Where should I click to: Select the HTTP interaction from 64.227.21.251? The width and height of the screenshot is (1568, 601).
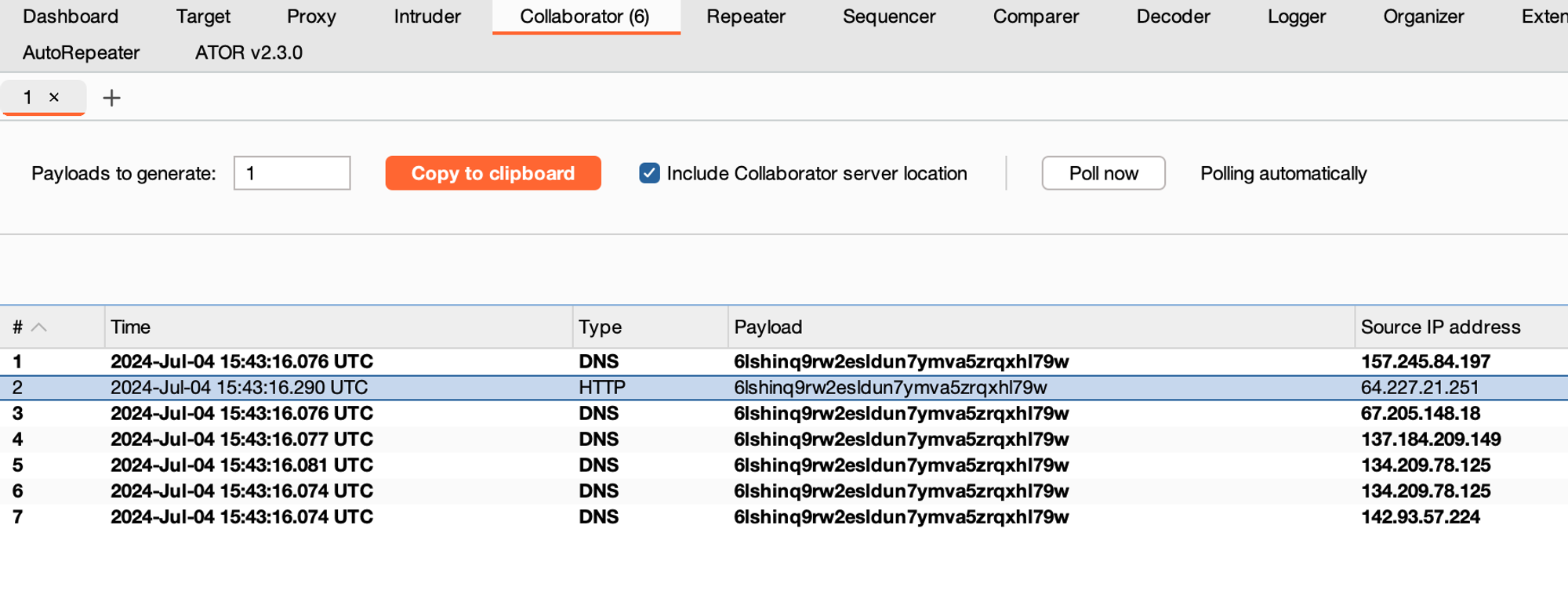[784, 388]
